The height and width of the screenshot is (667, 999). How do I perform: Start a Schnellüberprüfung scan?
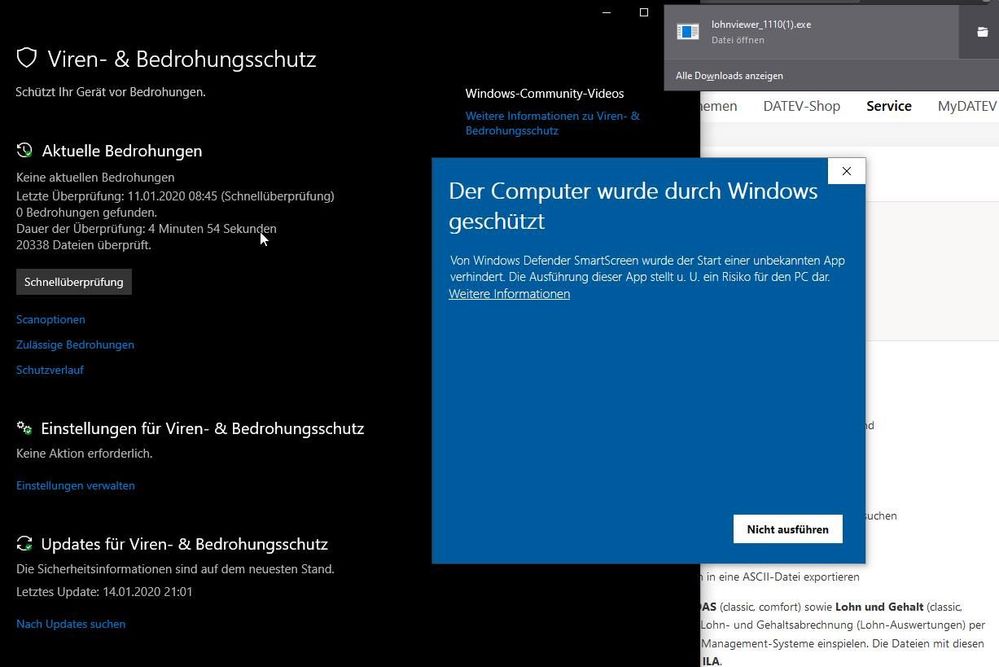[74, 282]
